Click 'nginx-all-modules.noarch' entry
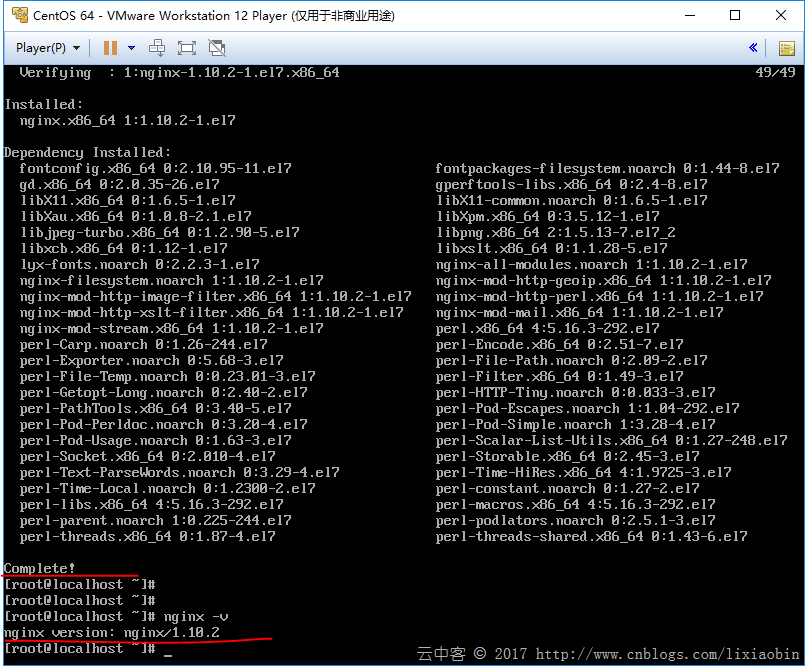805x666 pixels. [591, 264]
